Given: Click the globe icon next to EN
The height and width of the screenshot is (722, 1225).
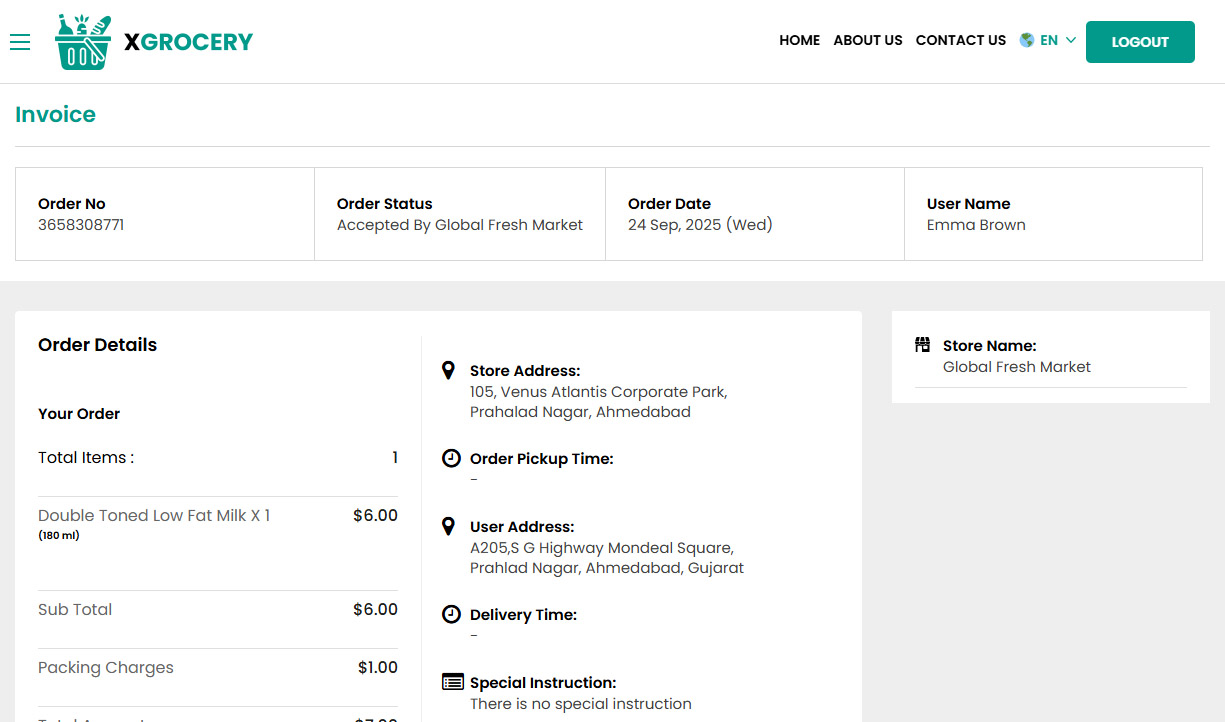Looking at the screenshot, I should pos(1026,40).
